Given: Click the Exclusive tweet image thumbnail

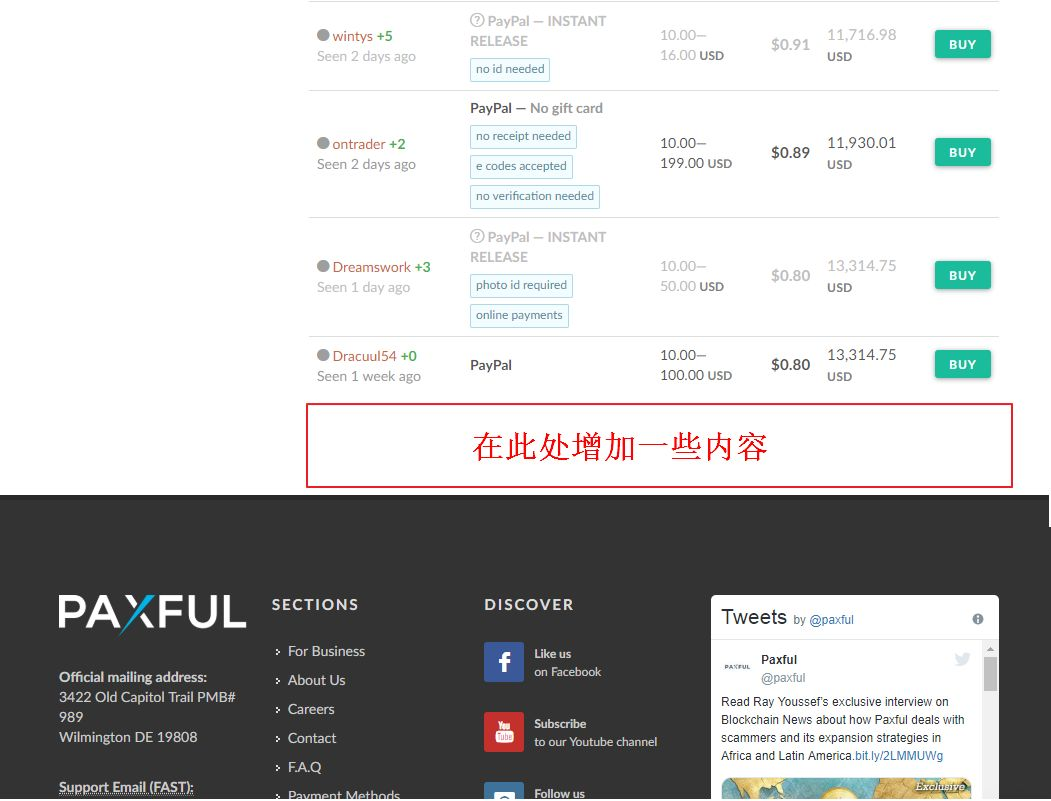Looking at the screenshot, I should 846,788.
